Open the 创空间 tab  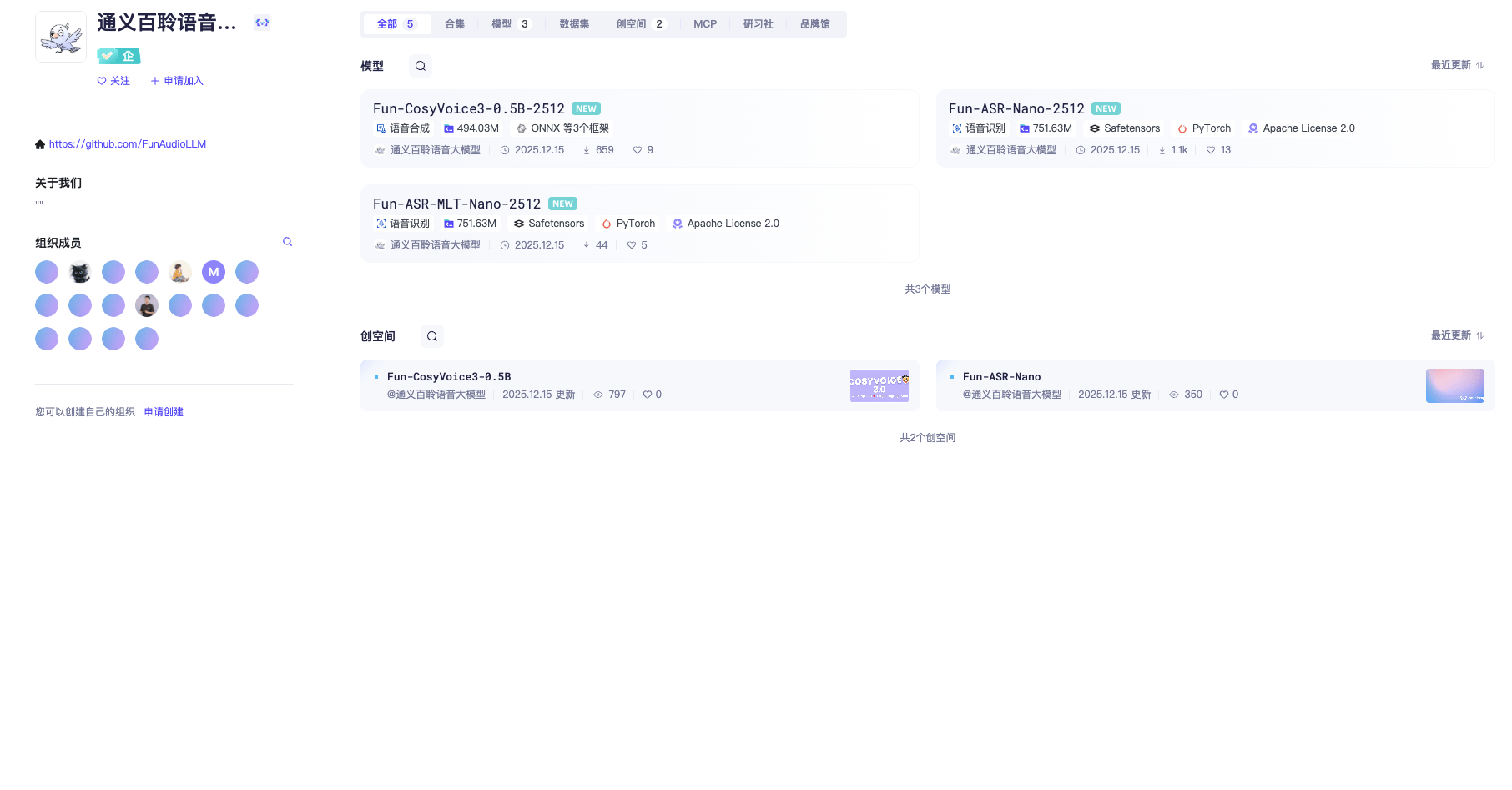[x=640, y=24]
